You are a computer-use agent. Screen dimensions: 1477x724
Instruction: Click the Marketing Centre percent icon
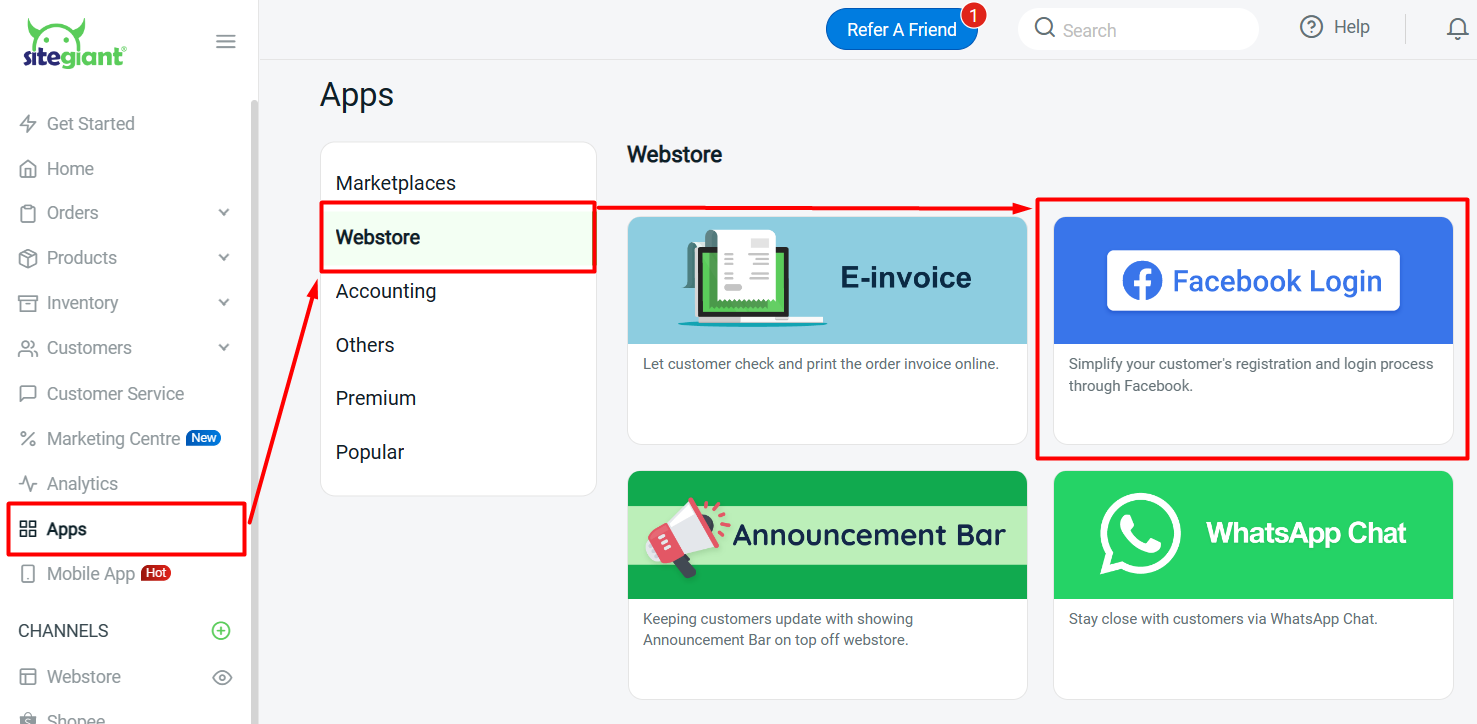pyautogui.click(x=28, y=439)
